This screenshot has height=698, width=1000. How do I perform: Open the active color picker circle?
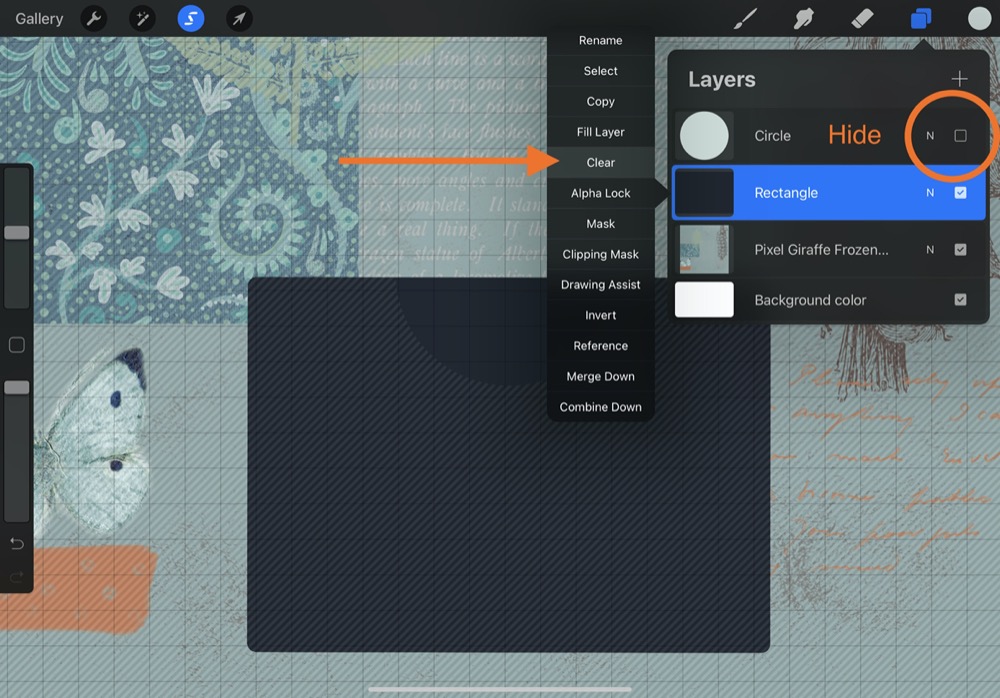coord(980,19)
